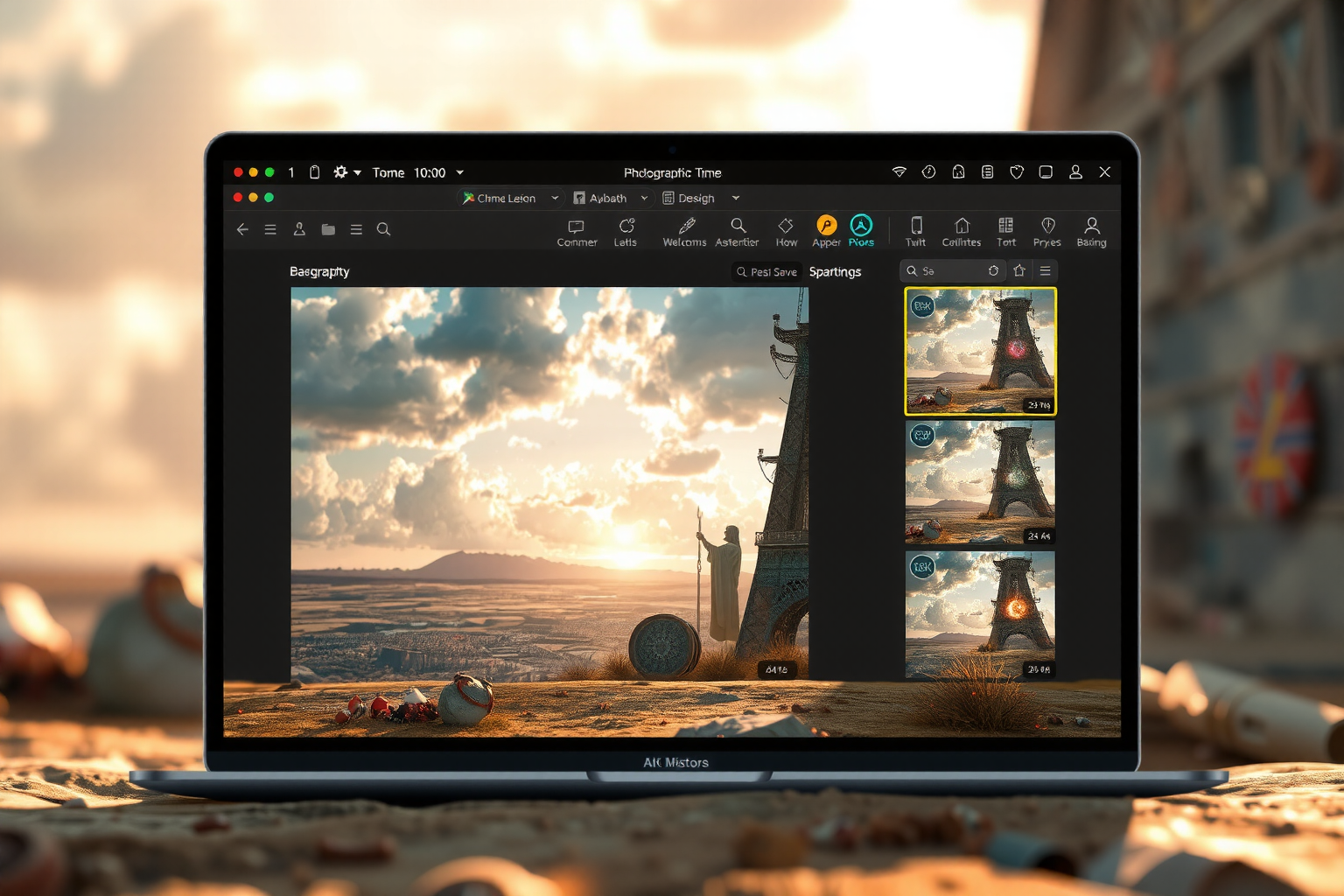Open the Commer comment tool
Screen dimensions: 1344x896
pyautogui.click(x=577, y=231)
